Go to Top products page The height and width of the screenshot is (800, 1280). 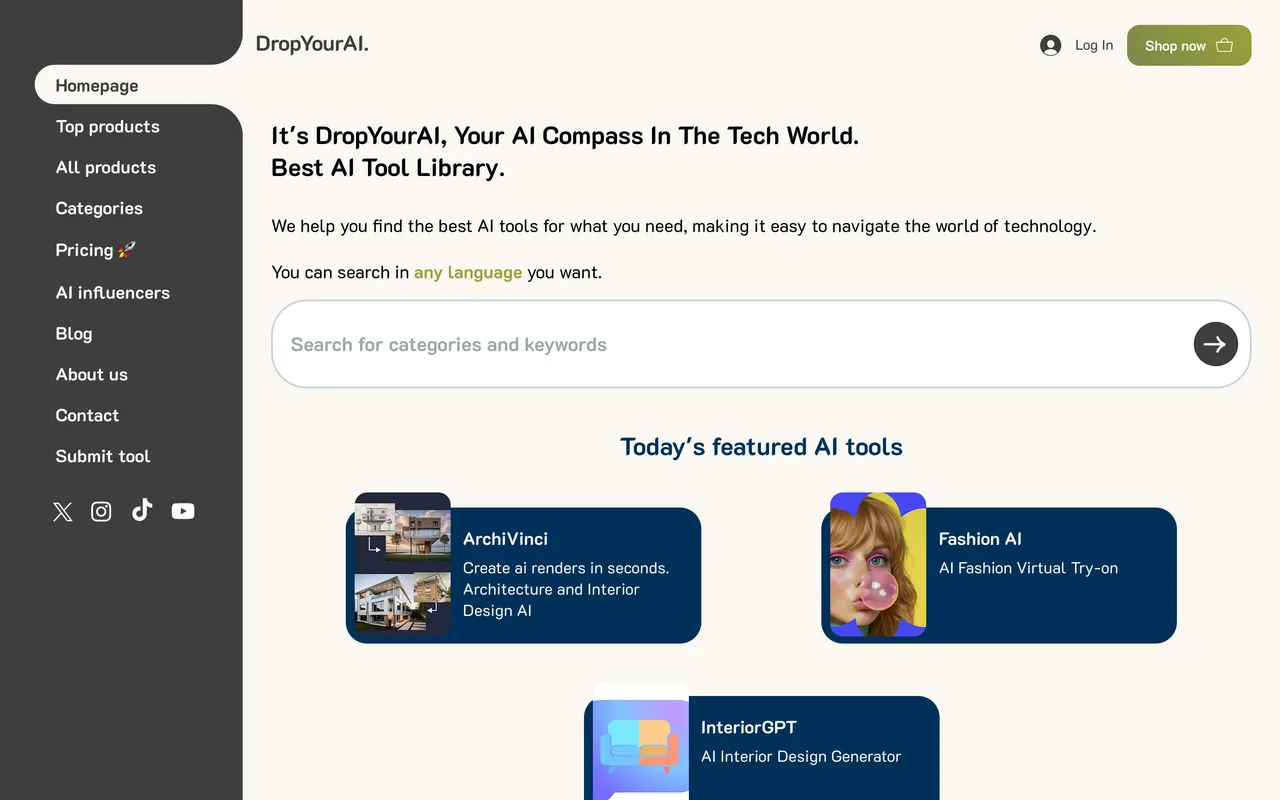tap(107, 127)
